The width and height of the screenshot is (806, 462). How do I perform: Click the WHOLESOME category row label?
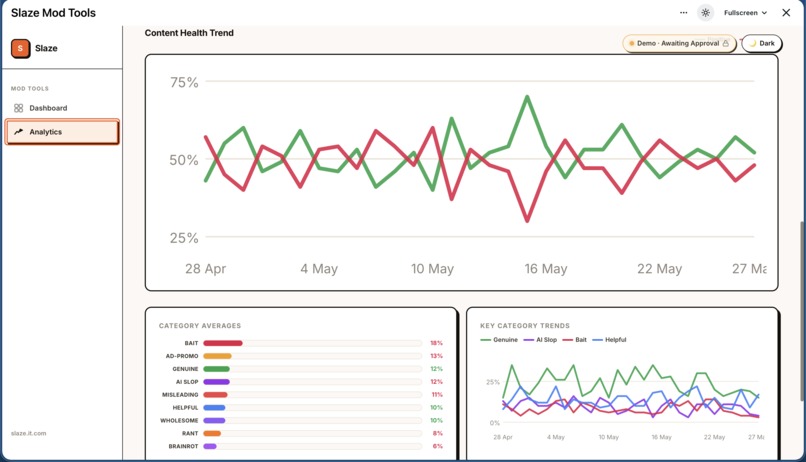tap(179, 420)
